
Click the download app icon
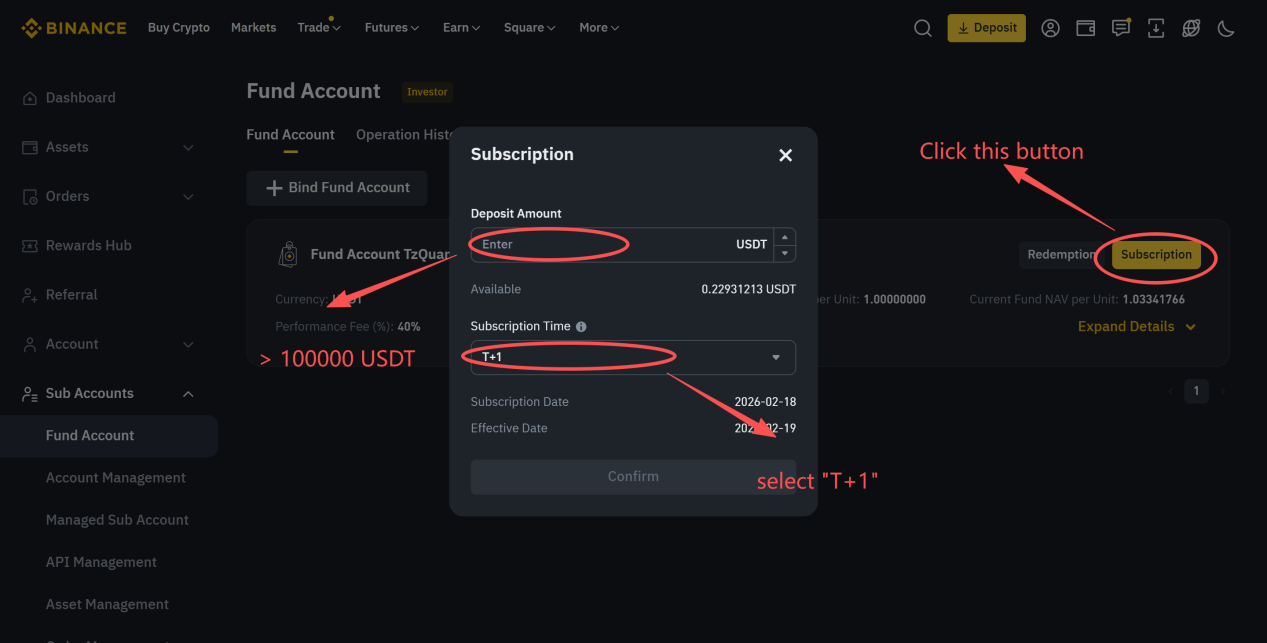(1156, 28)
